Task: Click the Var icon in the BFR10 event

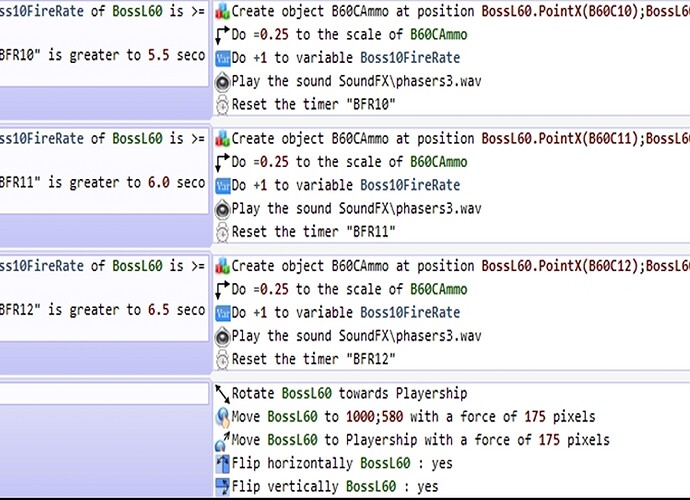Action: coord(223,58)
